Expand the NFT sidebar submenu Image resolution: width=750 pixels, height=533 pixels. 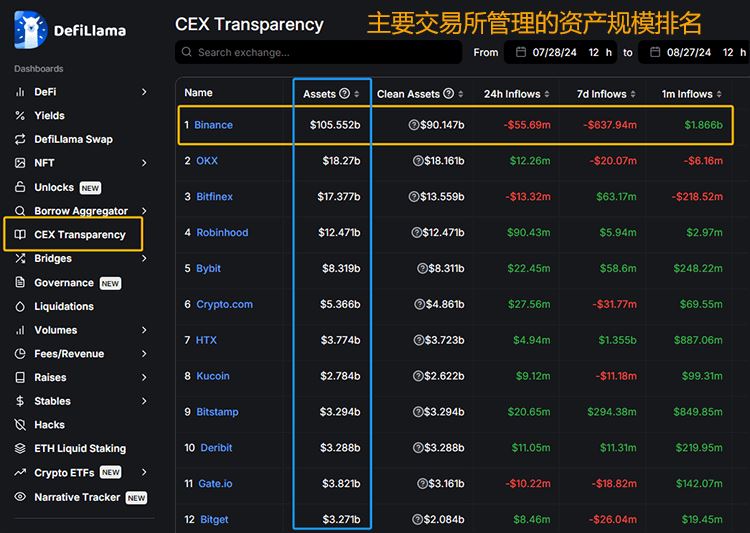coord(144,163)
